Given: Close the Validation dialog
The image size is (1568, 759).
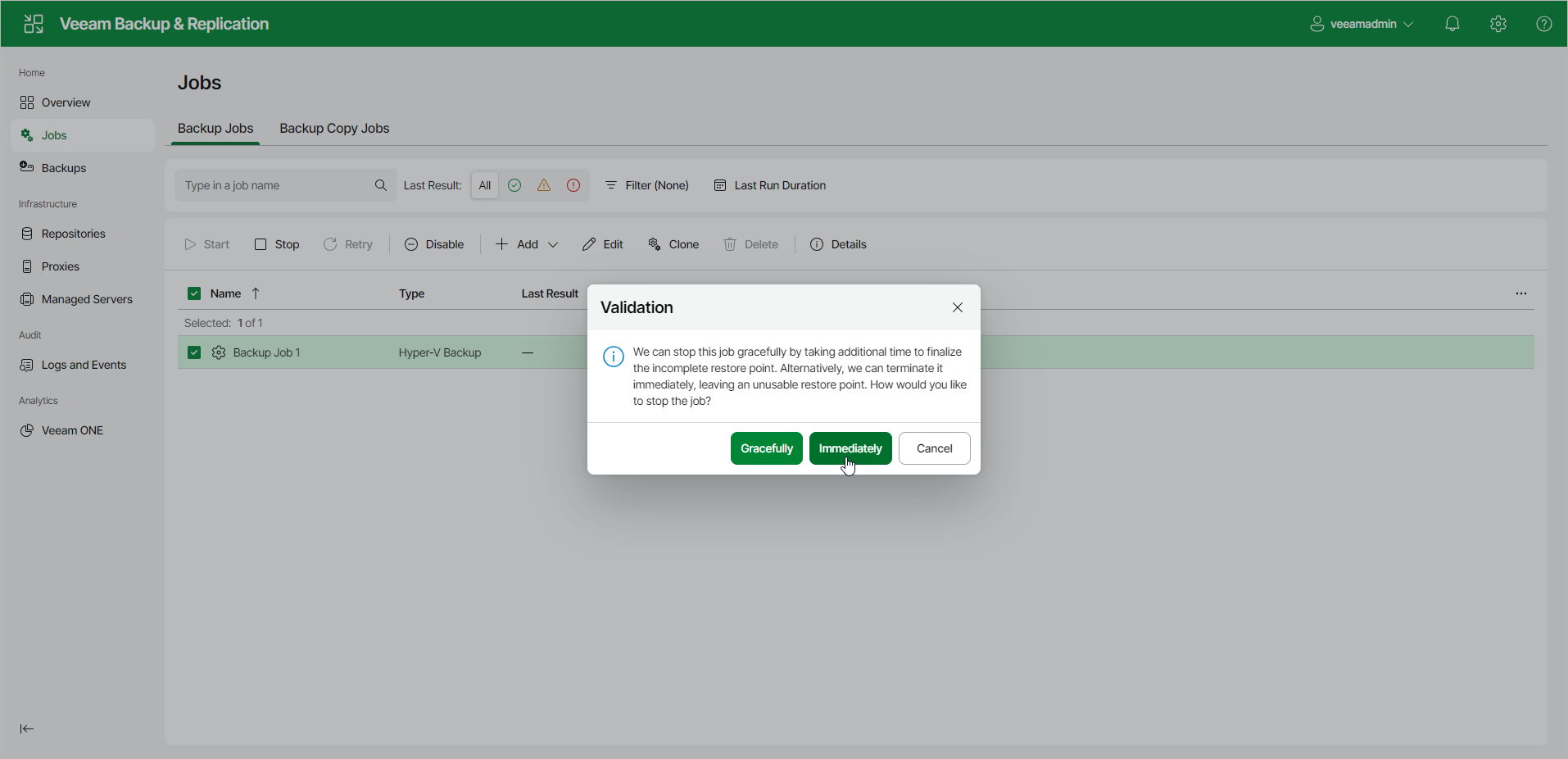Looking at the screenshot, I should [958, 307].
